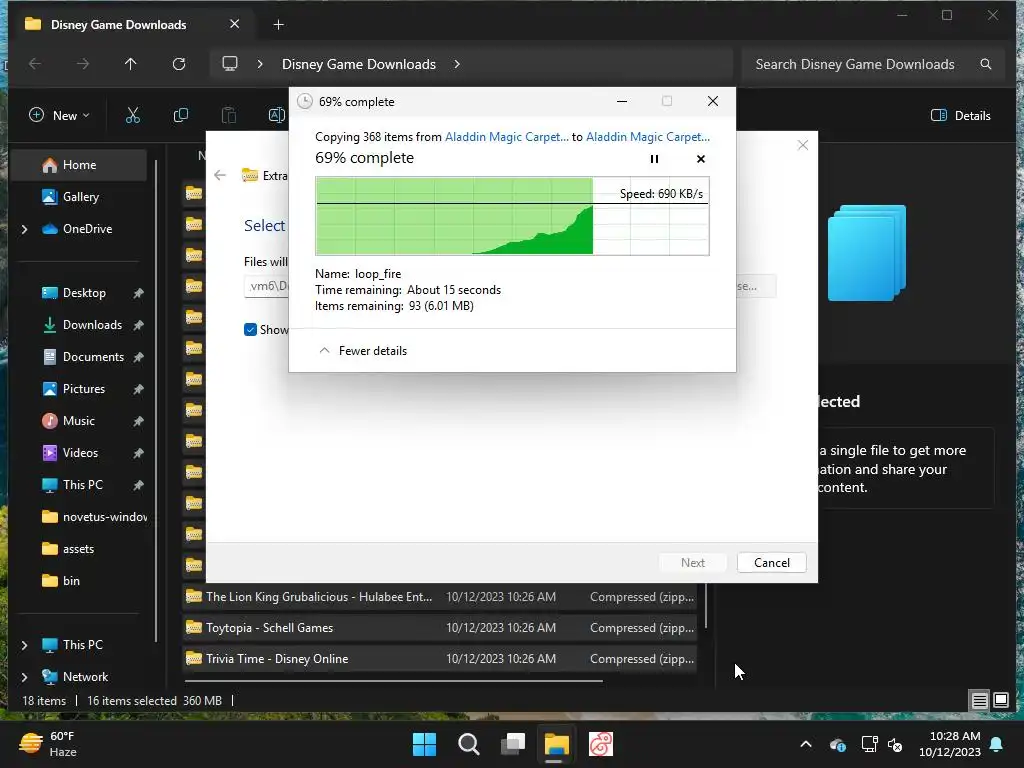Pause the file copy operation

654,159
